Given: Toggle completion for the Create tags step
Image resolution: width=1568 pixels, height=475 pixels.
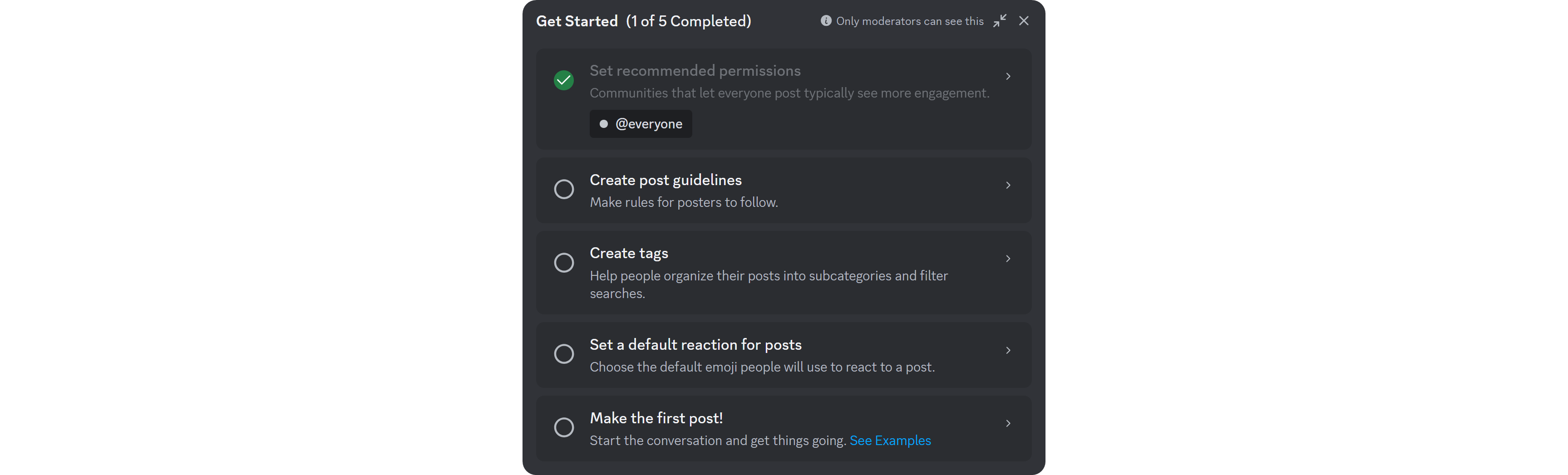Looking at the screenshot, I should pyautogui.click(x=564, y=262).
